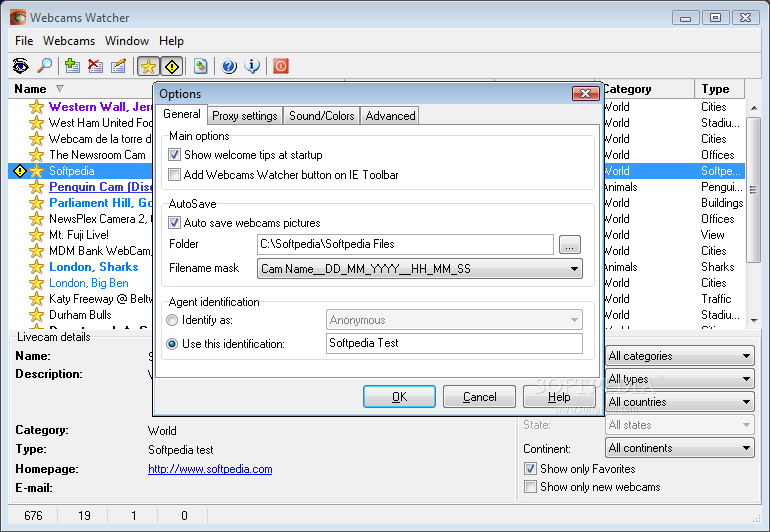Screen dimensions: 770x532
Task: Open the All states dropdown
Action: pyautogui.click(x=680, y=425)
